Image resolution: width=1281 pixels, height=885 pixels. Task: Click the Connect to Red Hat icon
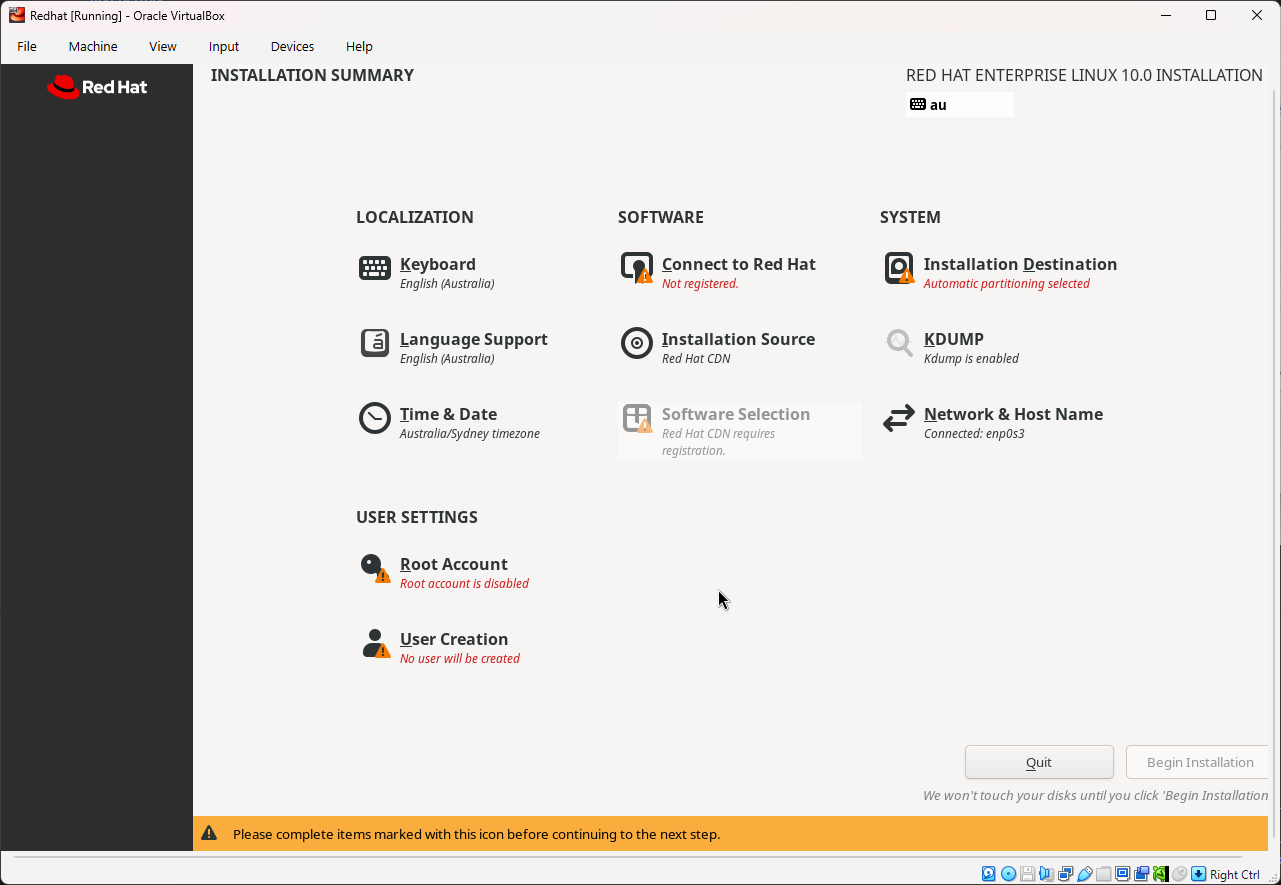[x=637, y=268]
